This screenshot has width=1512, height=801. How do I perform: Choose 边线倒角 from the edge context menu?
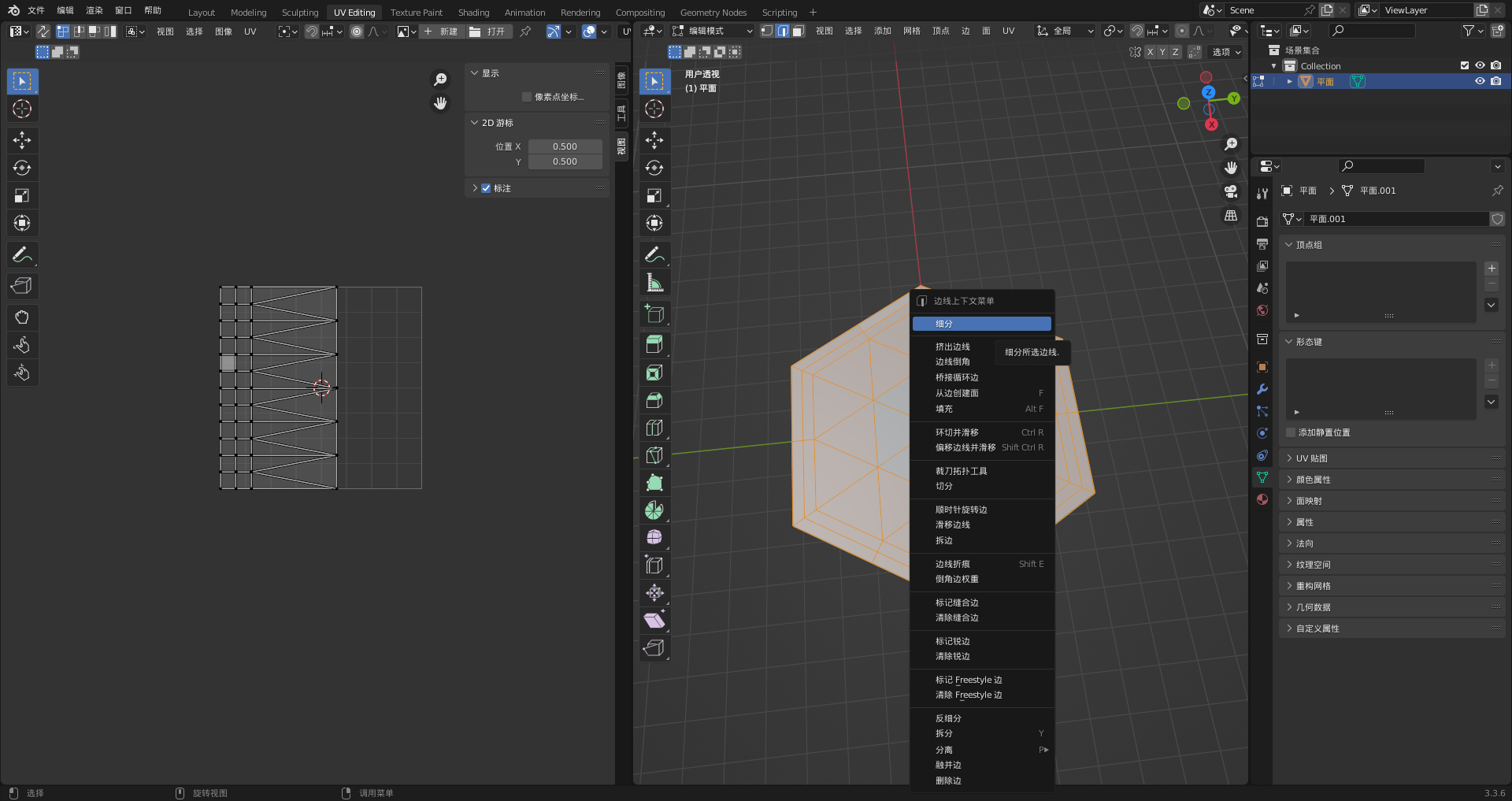[981, 362]
